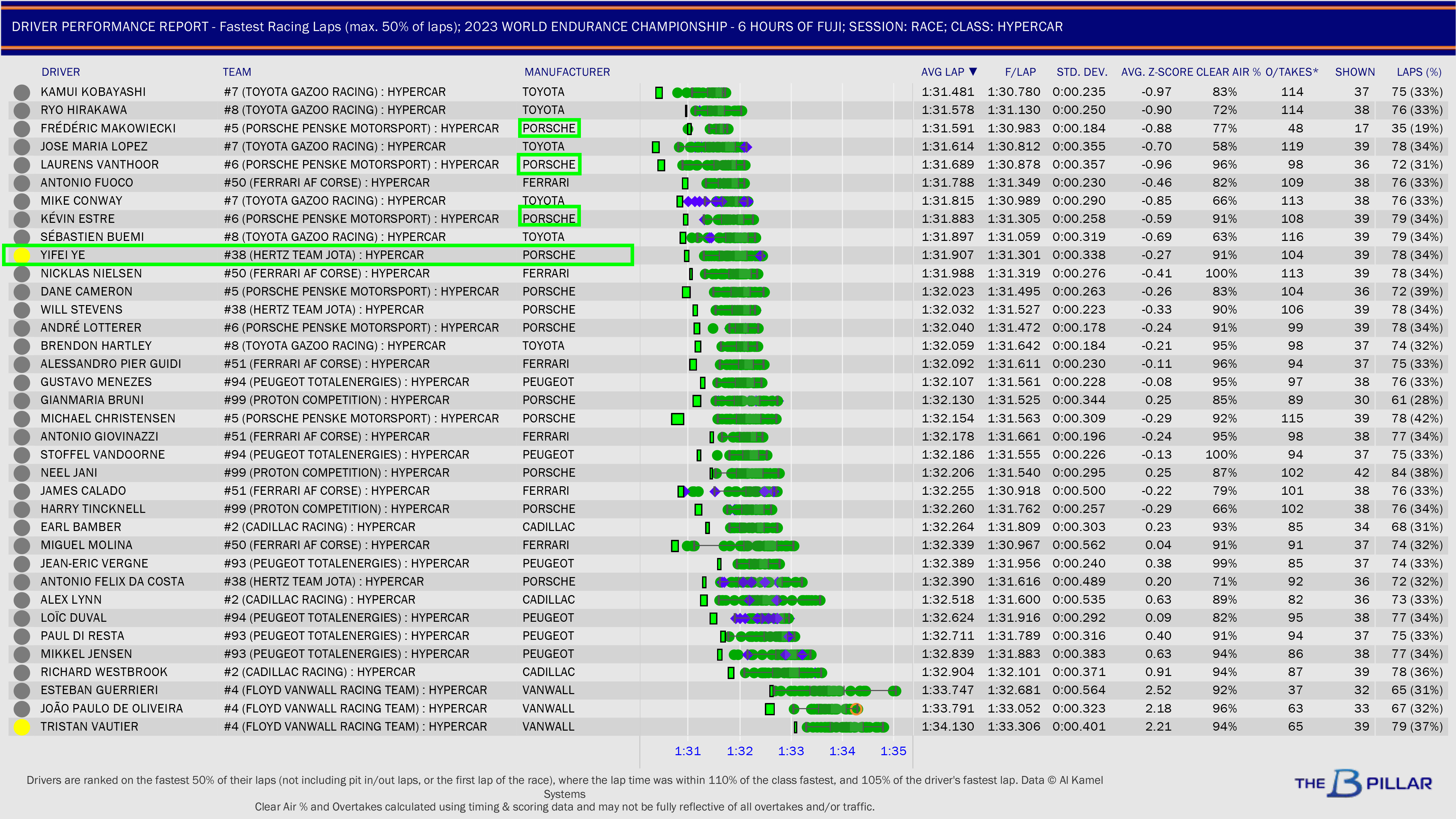Select the Jean-Eric Vergne driver name
This screenshot has height=819, width=1456.
[95, 563]
